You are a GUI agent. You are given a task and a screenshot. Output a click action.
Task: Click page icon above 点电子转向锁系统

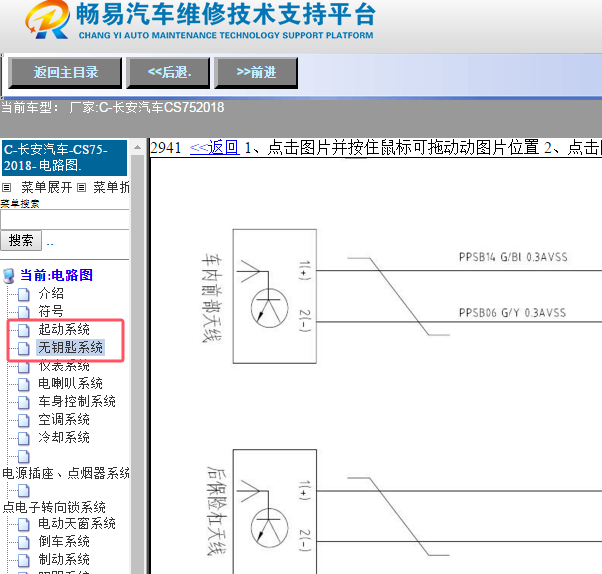click(23, 490)
